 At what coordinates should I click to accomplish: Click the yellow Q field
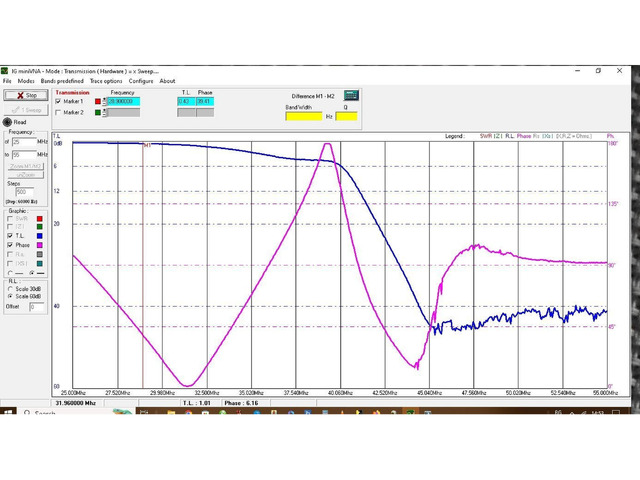coord(346,116)
